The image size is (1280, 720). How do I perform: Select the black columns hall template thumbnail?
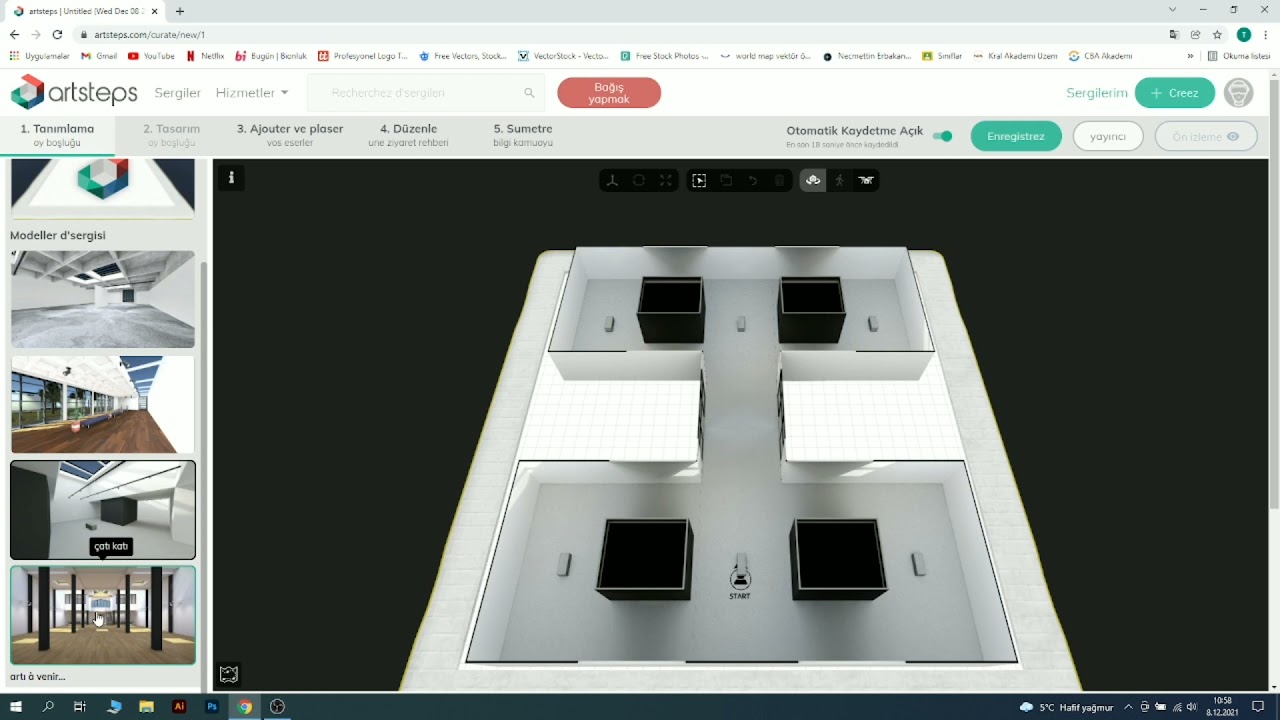pyautogui.click(x=103, y=615)
